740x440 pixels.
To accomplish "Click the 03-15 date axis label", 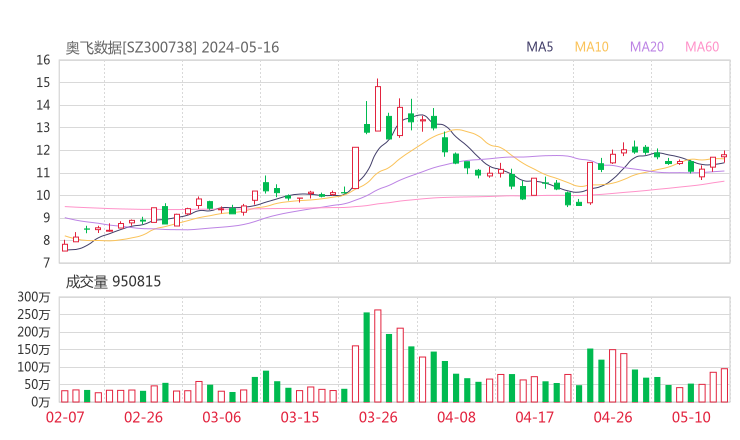I will 300,417.
